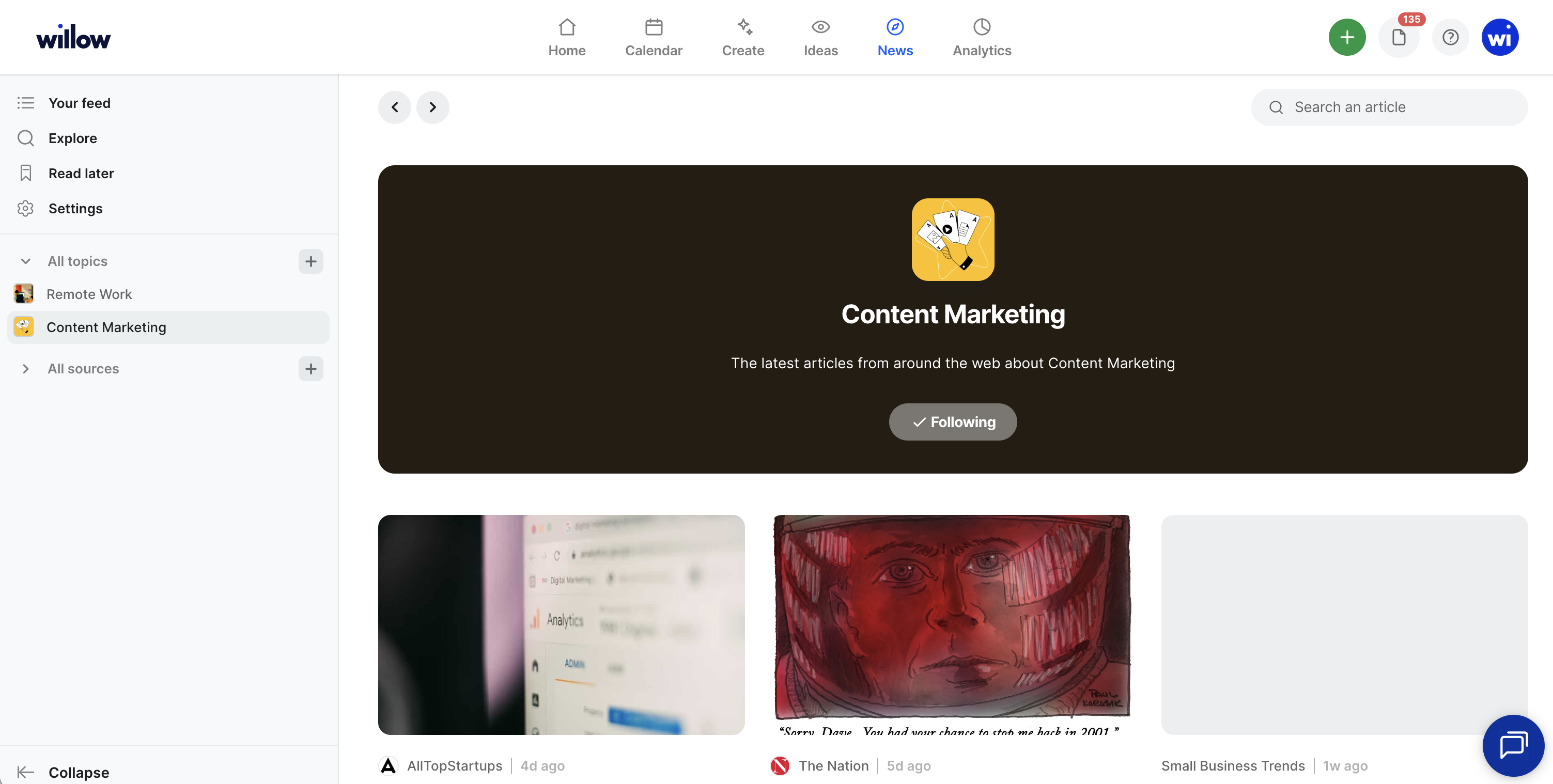Open the AllTopStartups article thumbnail

[x=561, y=624]
